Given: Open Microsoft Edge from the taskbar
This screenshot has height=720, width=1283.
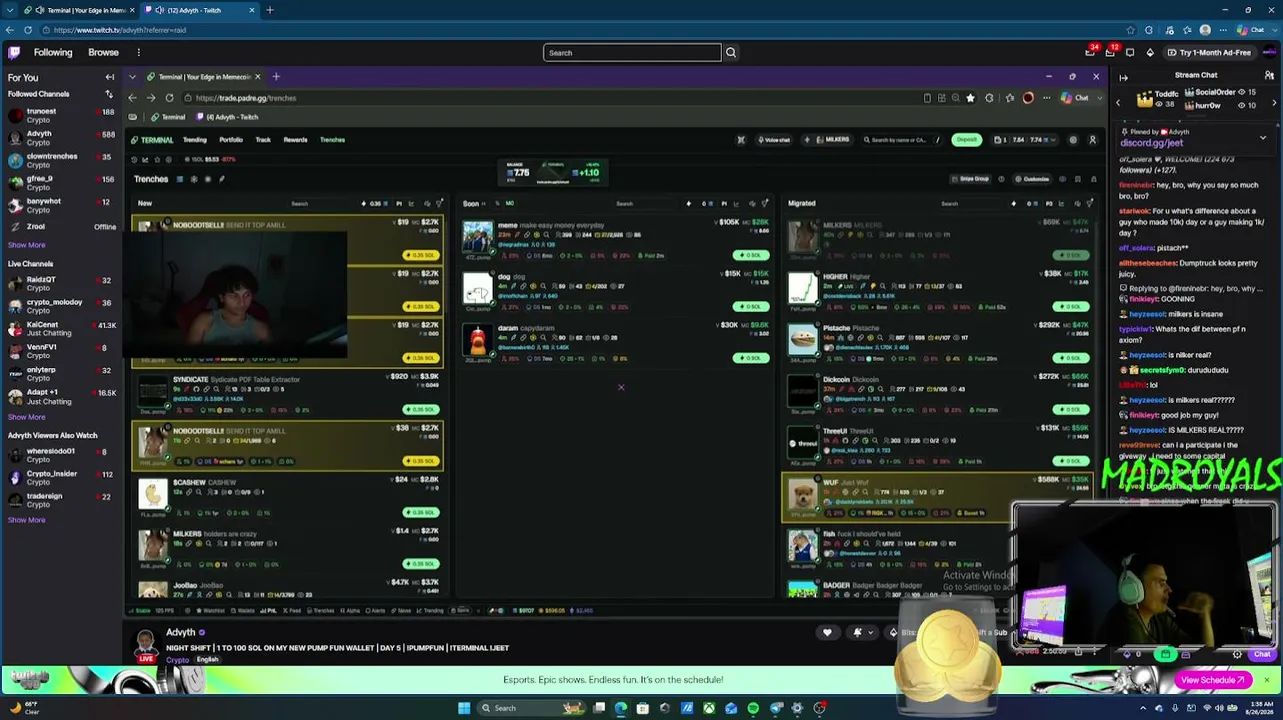Looking at the screenshot, I should [621, 708].
